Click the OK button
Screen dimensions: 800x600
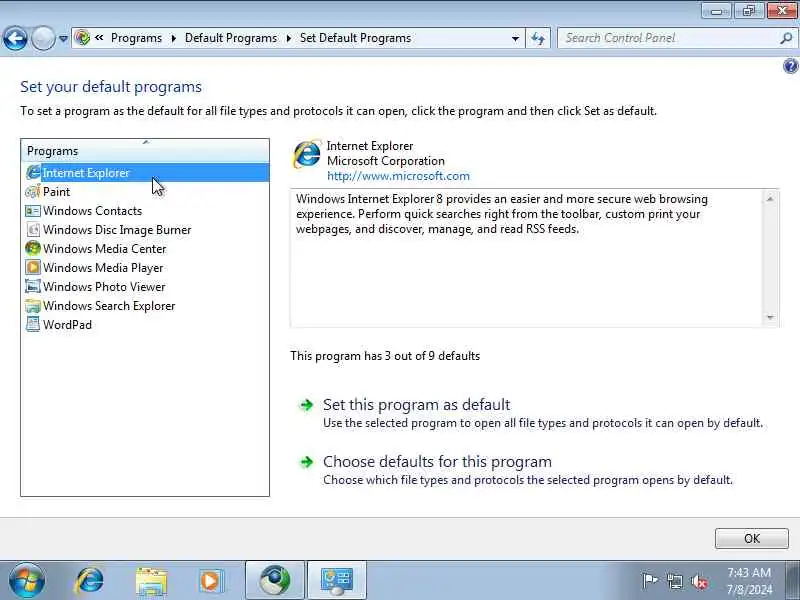pyautogui.click(x=752, y=538)
